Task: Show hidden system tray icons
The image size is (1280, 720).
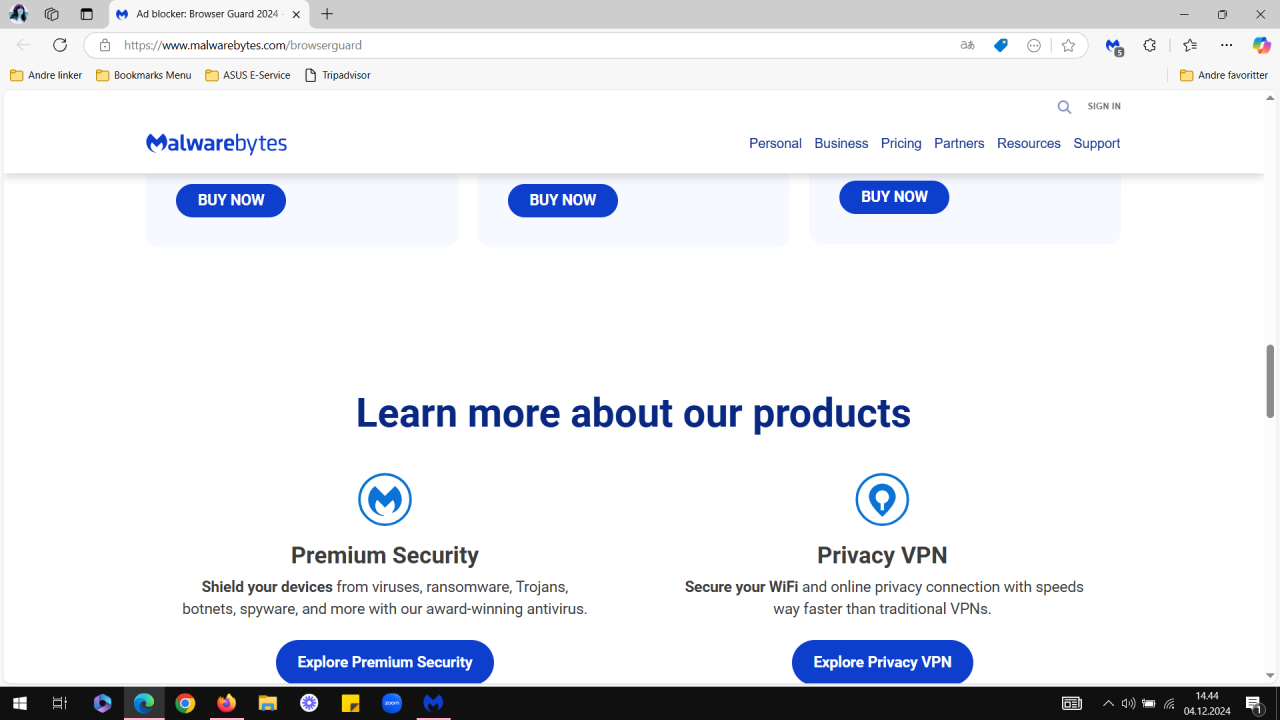Action: [x=1108, y=703]
